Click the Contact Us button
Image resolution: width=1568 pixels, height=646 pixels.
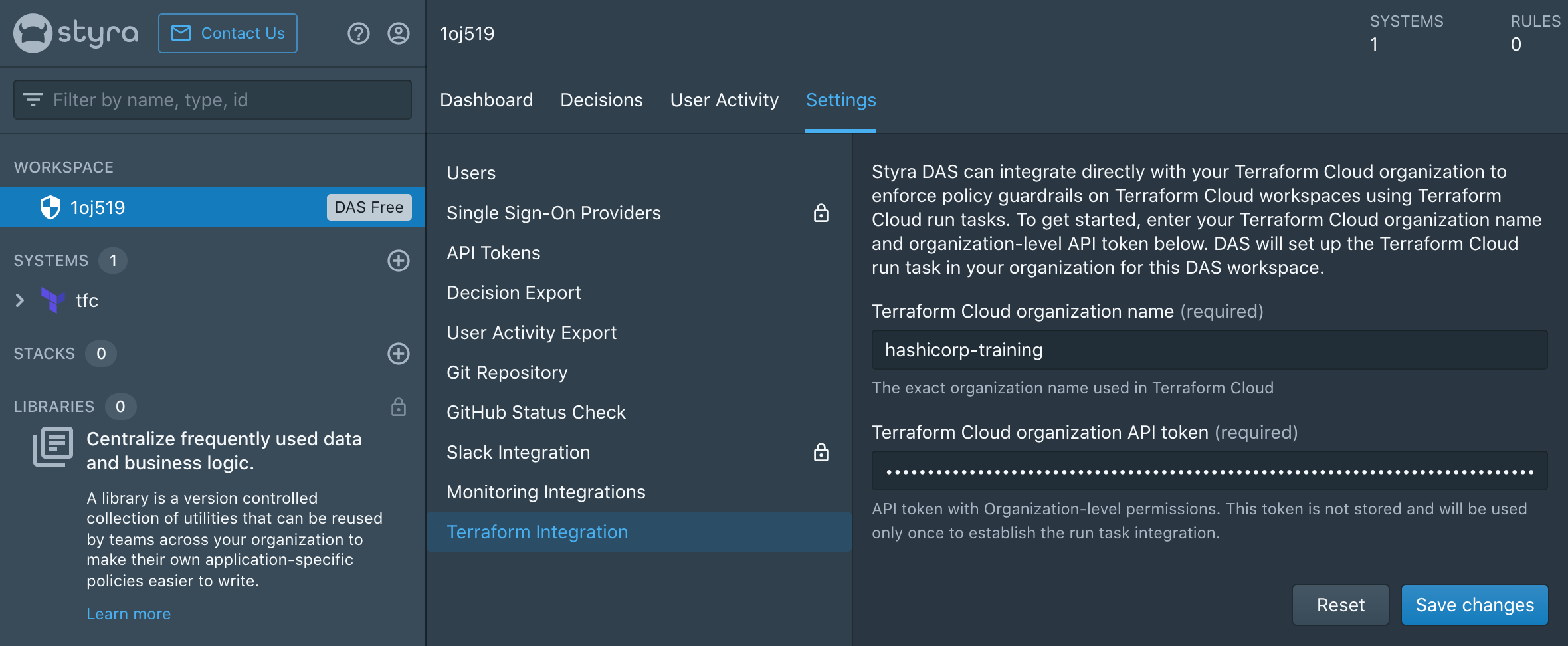coord(228,33)
